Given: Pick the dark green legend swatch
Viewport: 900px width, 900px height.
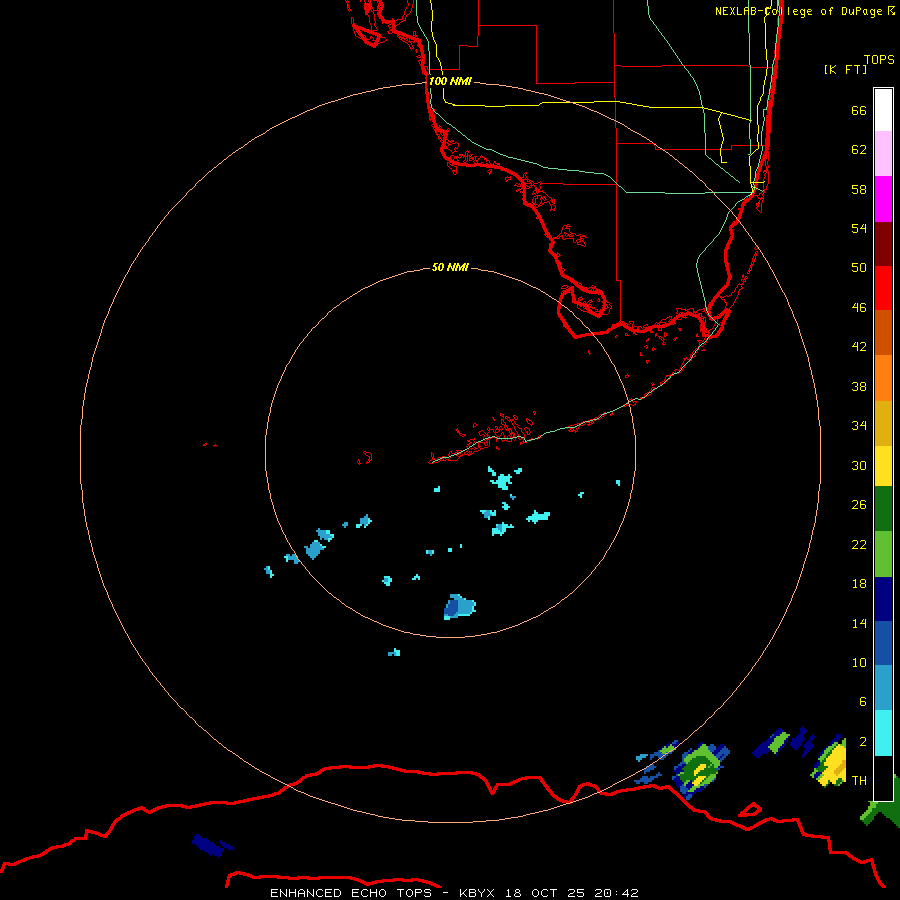Looking at the screenshot, I should click(x=883, y=509).
